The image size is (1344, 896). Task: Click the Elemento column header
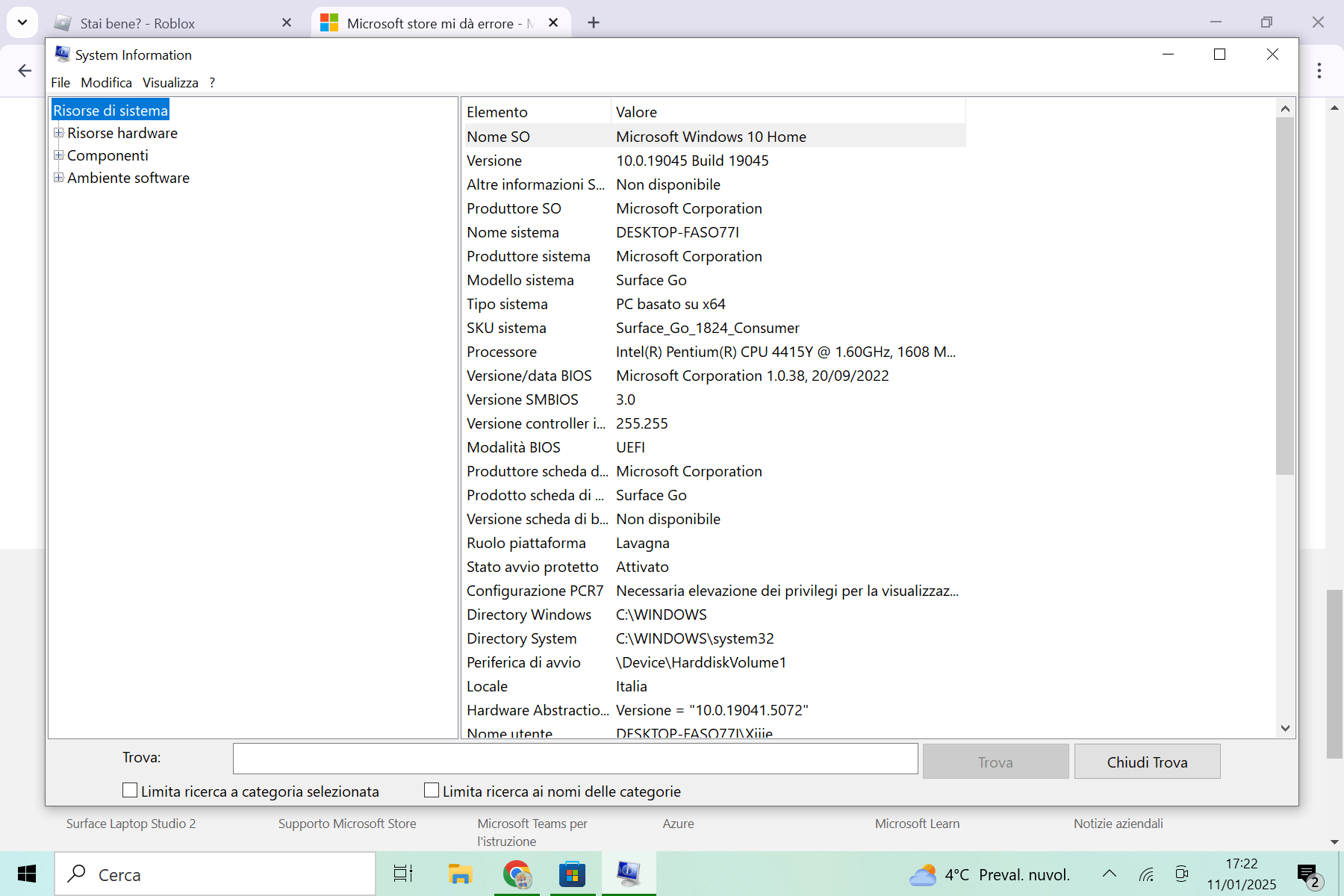(536, 112)
